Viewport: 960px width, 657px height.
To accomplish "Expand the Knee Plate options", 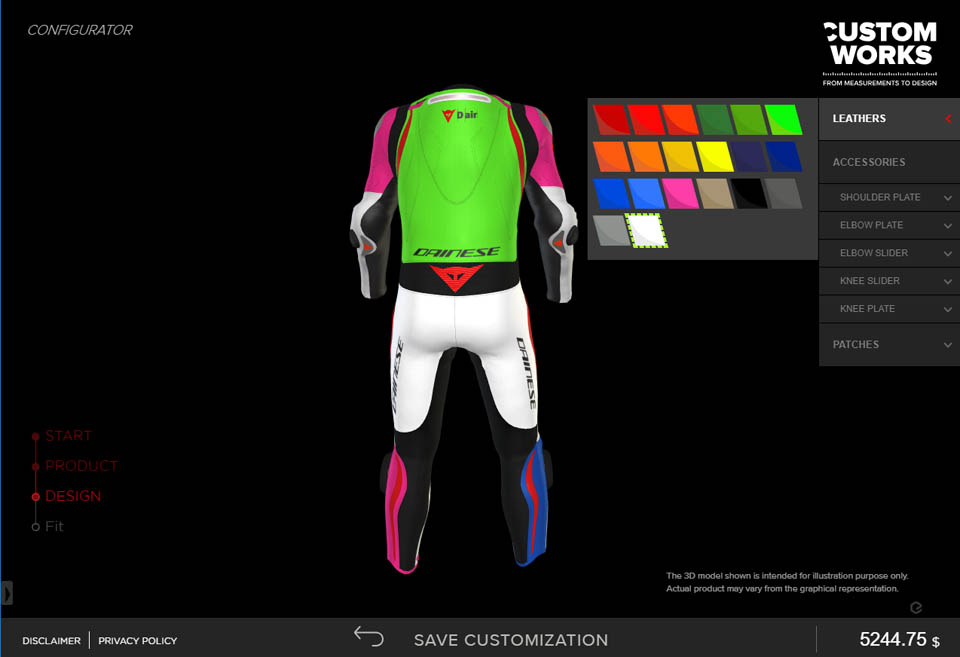I will (889, 309).
